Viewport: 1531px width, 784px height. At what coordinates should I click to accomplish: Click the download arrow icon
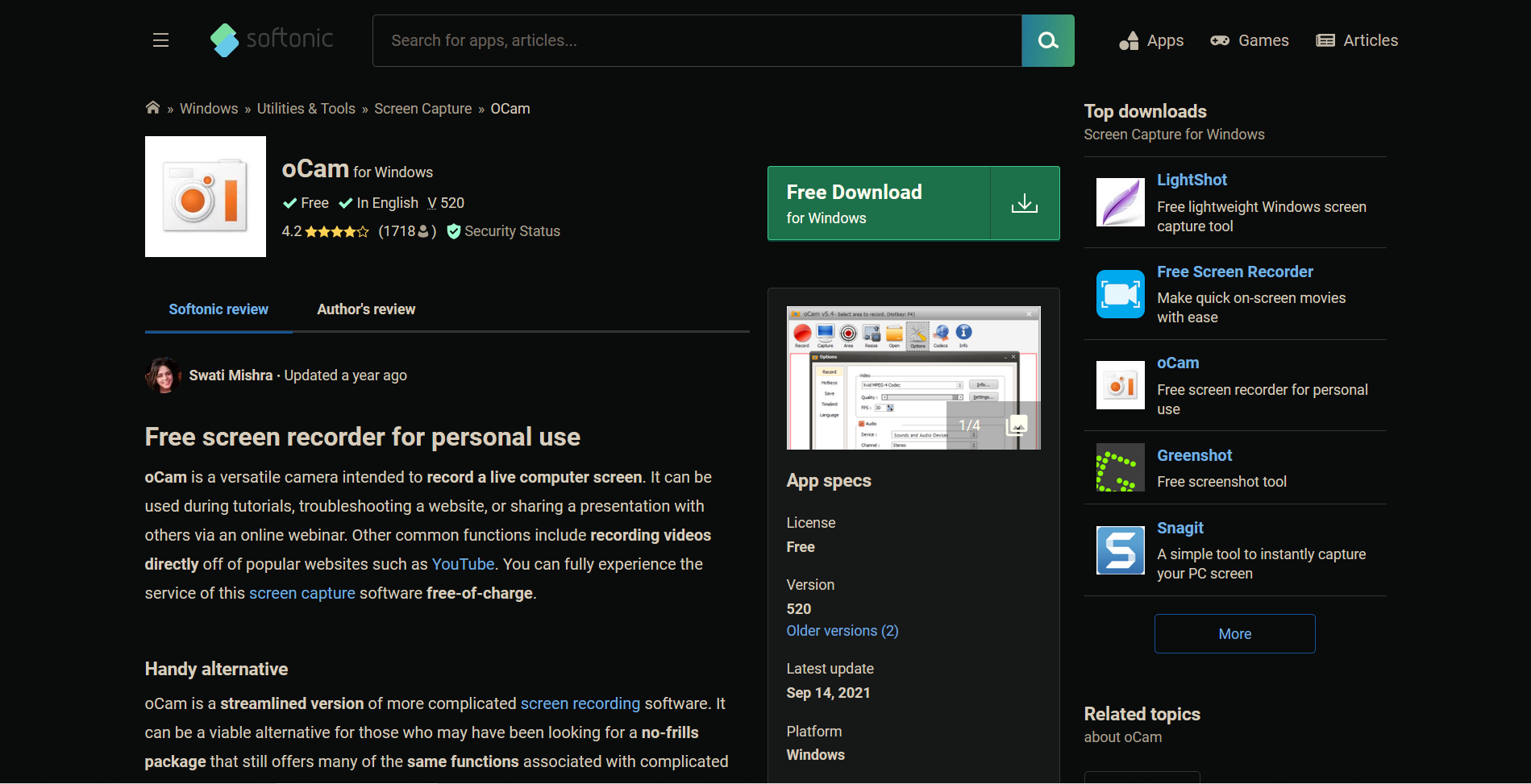pos(1024,203)
